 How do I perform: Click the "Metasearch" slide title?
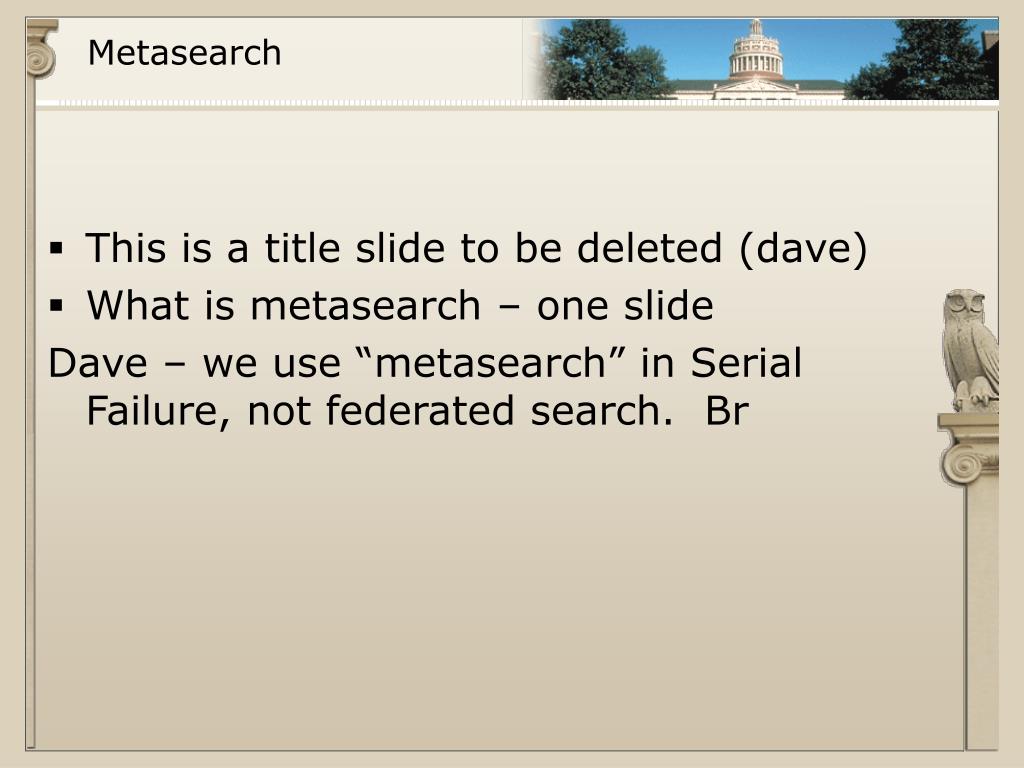click(x=185, y=53)
